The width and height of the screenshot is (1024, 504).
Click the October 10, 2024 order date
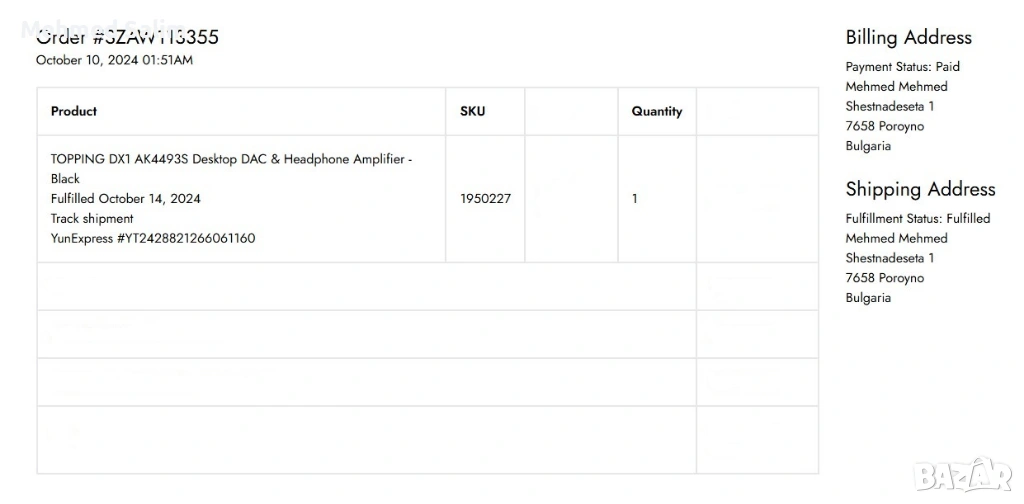[x=114, y=60]
